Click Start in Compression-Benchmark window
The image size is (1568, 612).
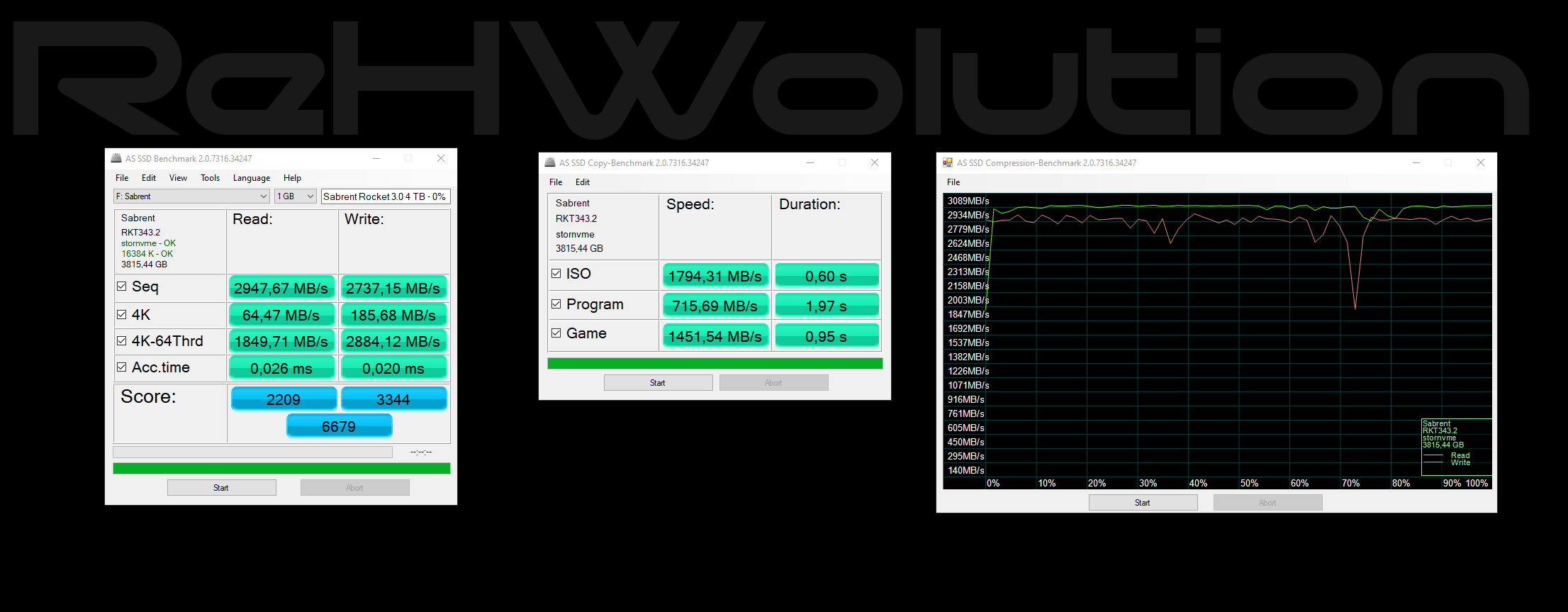tap(1143, 503)
